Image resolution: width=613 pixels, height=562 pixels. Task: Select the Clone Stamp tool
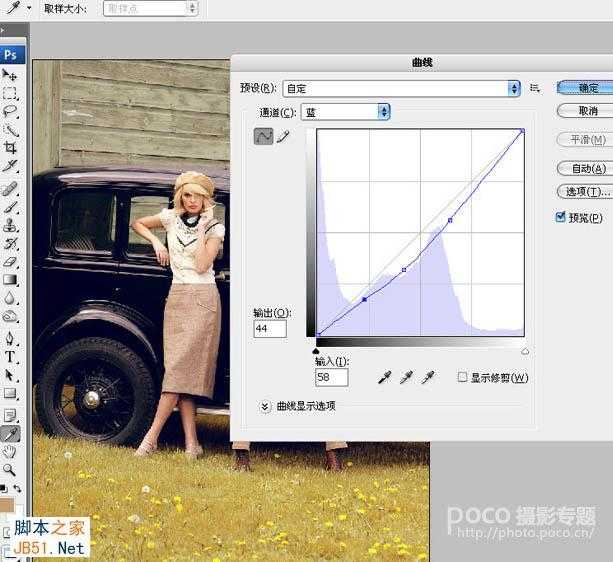[9, 226]
